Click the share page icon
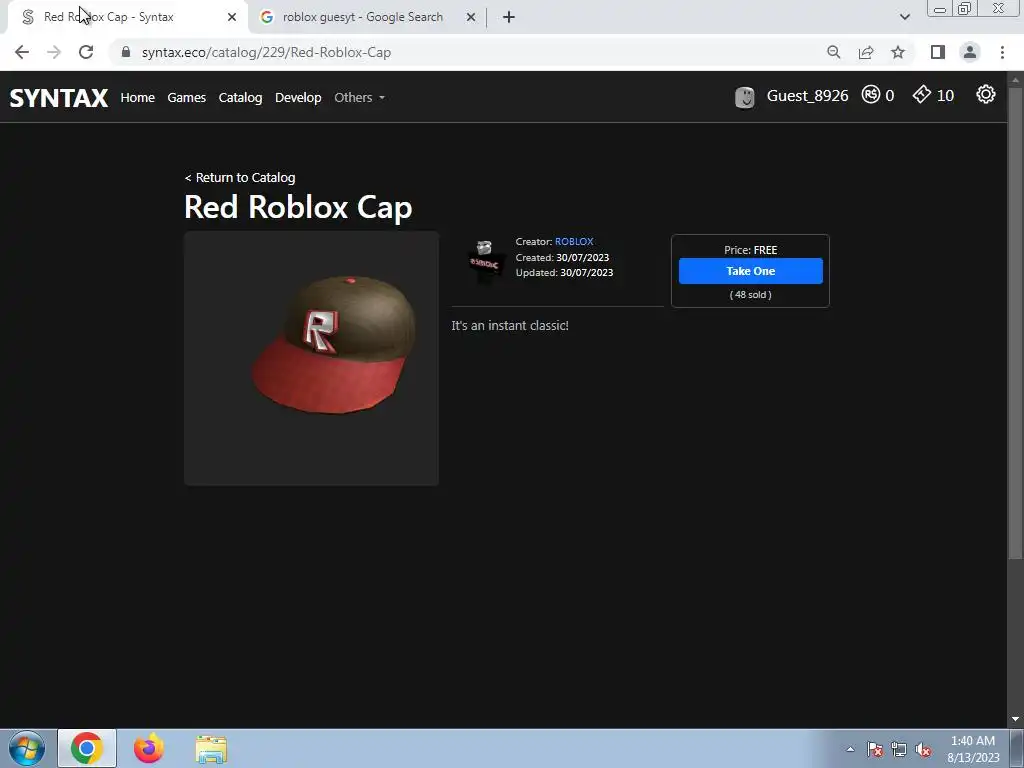This screenshot has height=768, width=1024. (x=866, y=52)
